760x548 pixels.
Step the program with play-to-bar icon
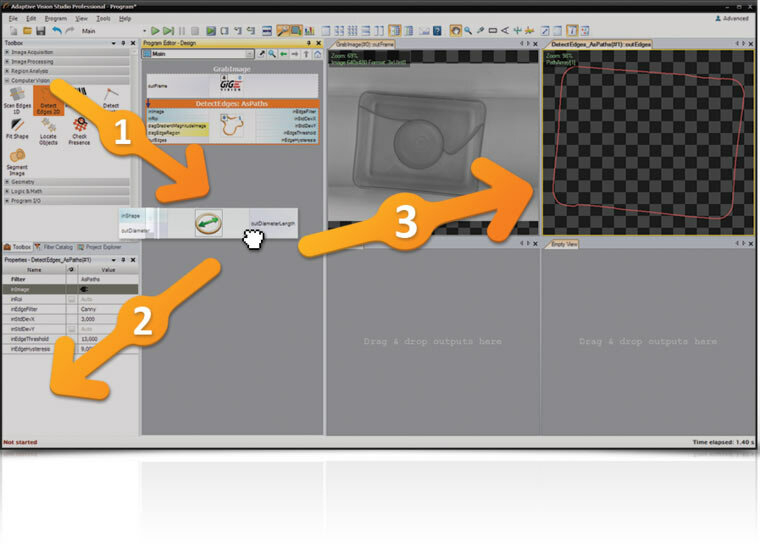[168, 31]
